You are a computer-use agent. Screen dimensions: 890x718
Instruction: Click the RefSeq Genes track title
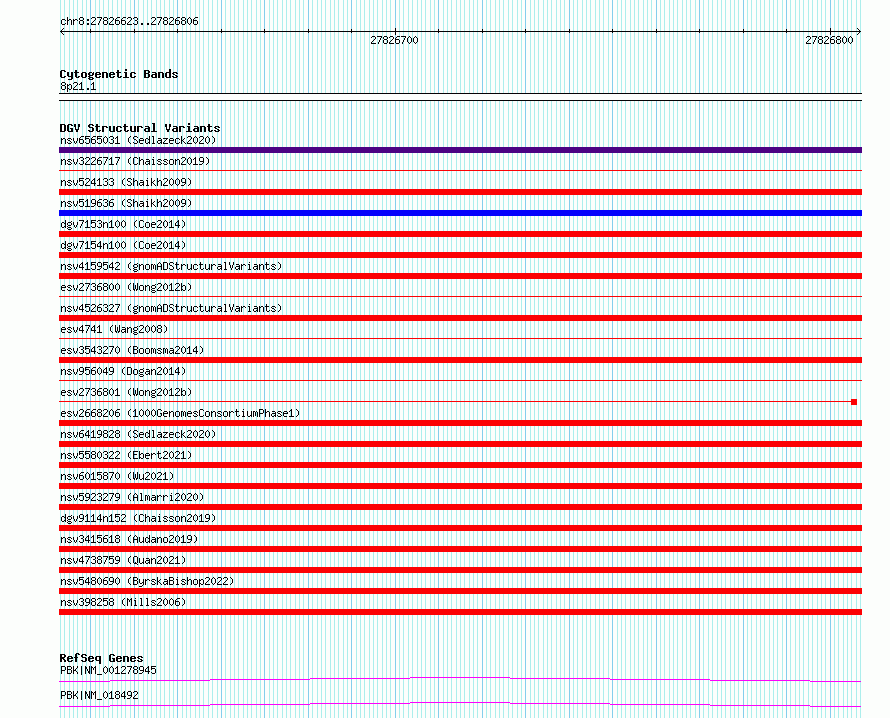point(101,658)
